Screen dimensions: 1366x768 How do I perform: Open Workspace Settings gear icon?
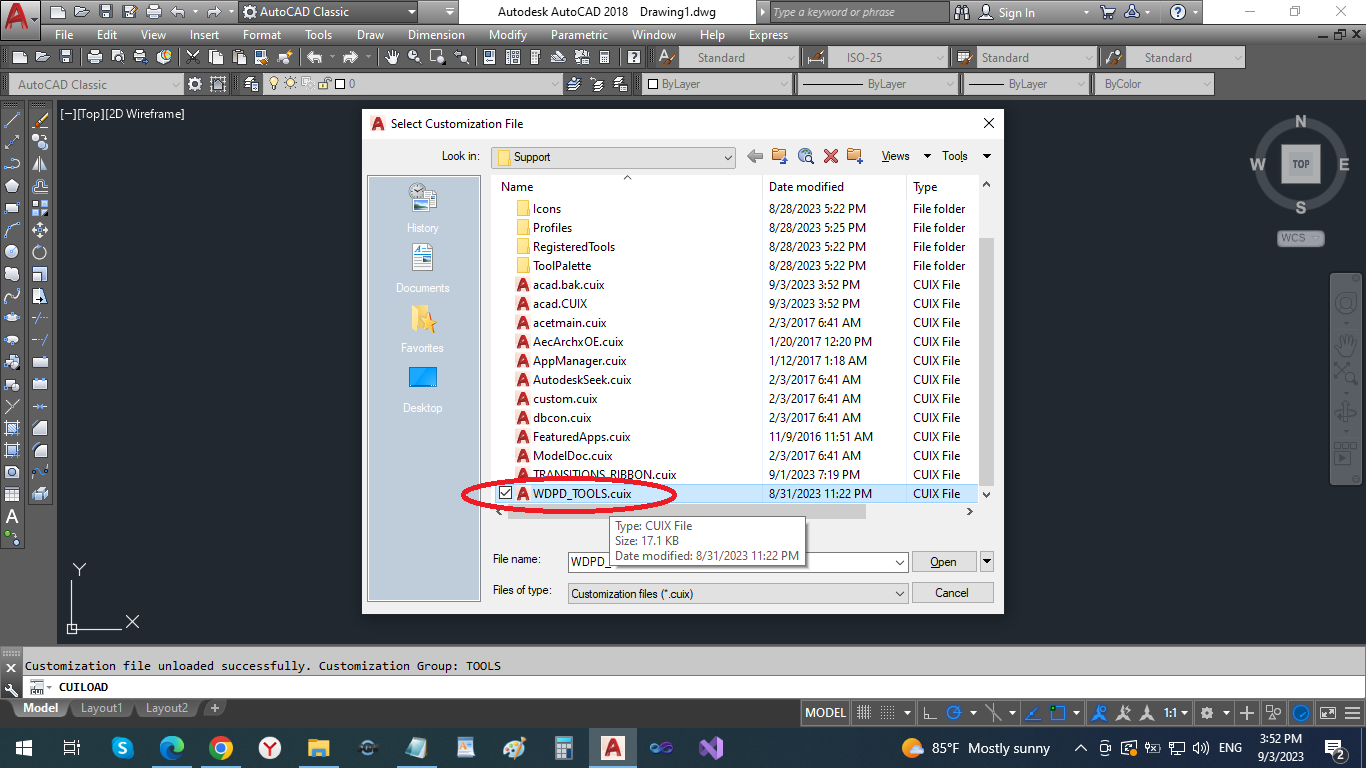pyautogui.click(x=195, y=84)
